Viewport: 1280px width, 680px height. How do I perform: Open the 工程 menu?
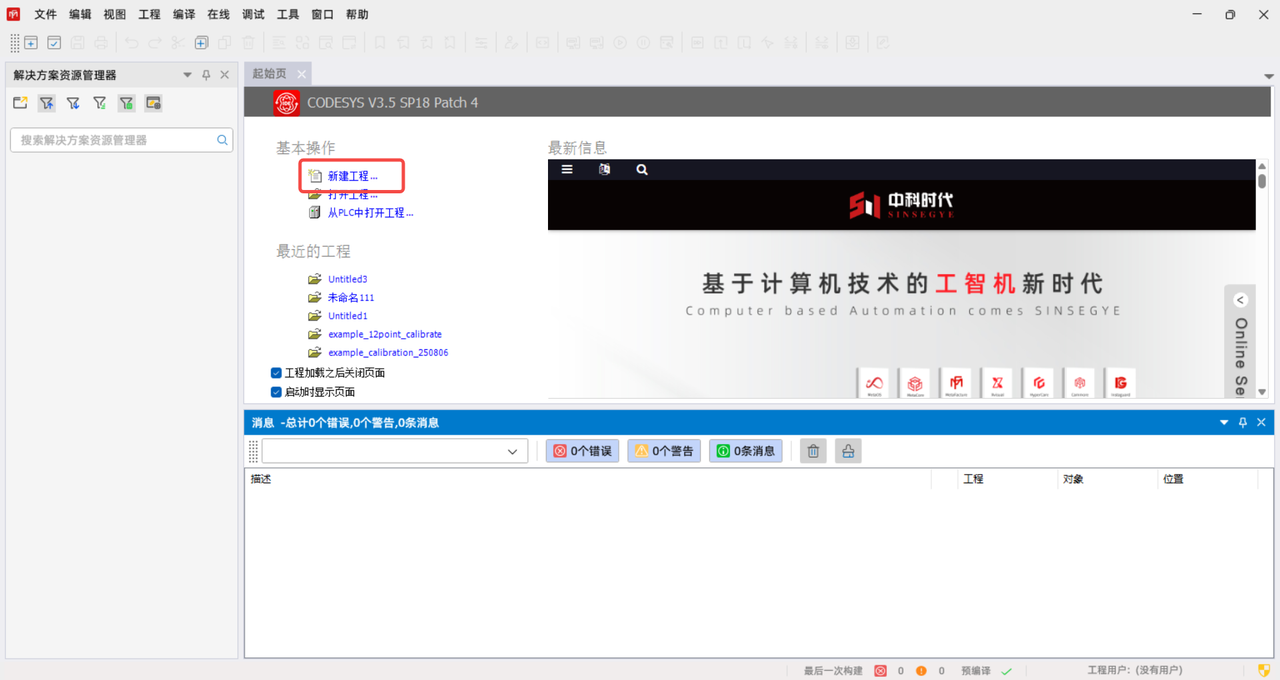(x=149, y=15)
